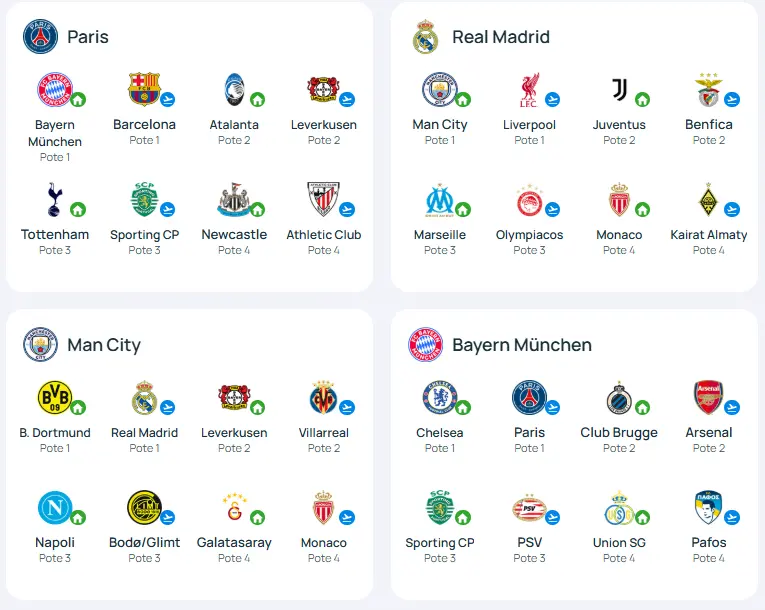Image resolution: width=765 pixels, height=610 pixels.
Task: Click the Arsenal crest under Bayern München
Action: coord(708,397)
